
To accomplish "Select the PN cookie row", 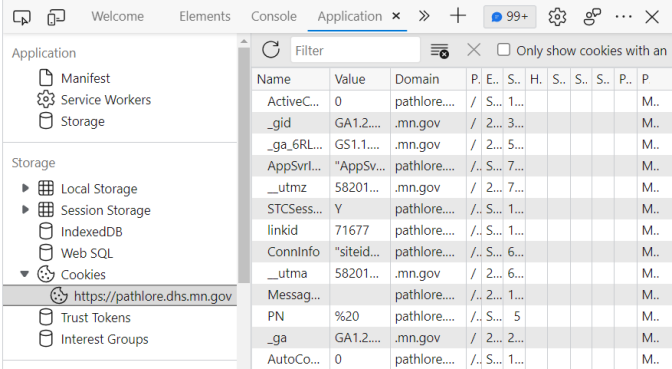I will click(x=462, y=316).
